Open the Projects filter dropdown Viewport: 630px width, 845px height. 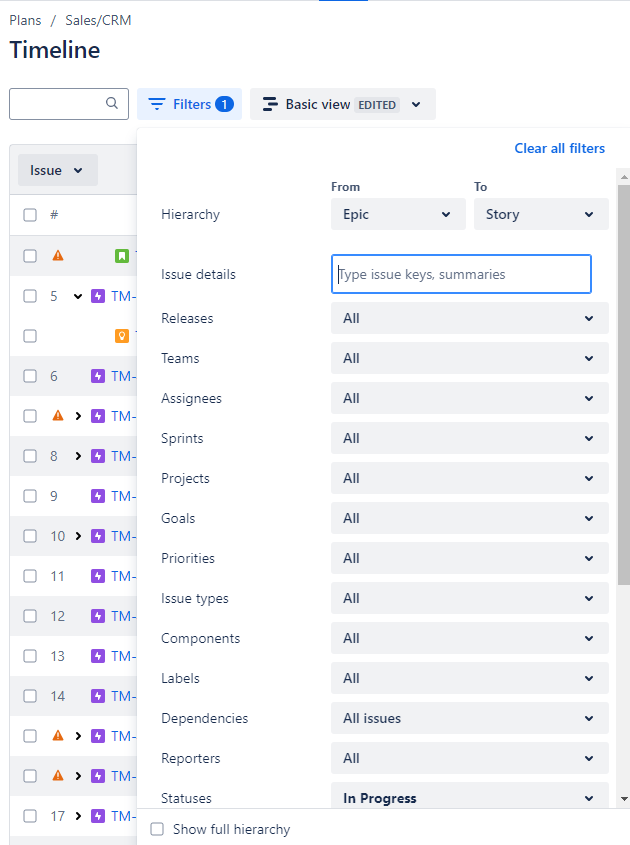[x=470, y=478]
